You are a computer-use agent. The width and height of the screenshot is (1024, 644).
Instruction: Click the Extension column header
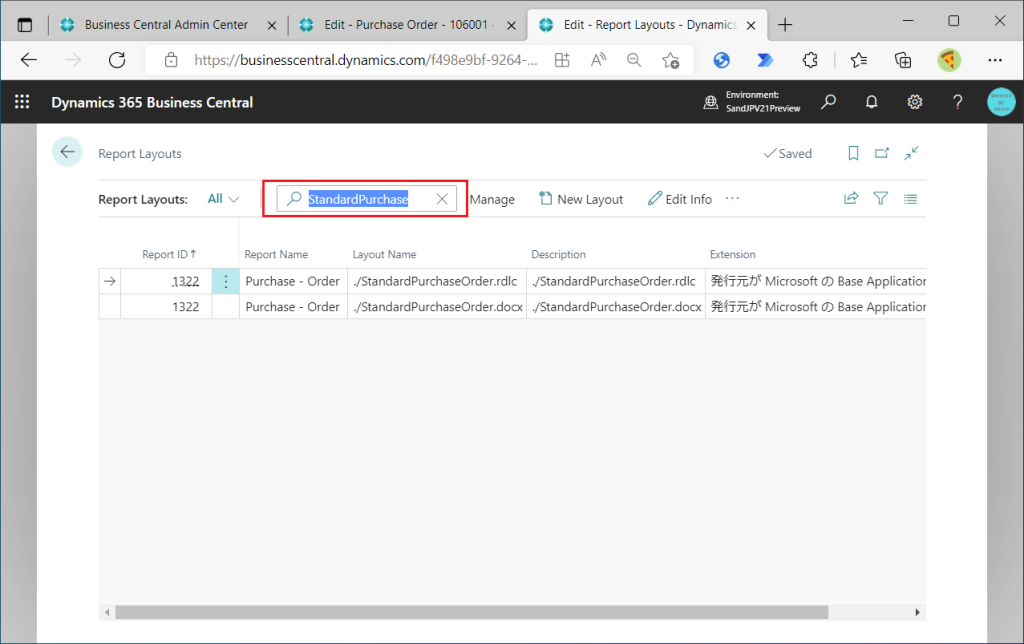[x=733, y=254]
